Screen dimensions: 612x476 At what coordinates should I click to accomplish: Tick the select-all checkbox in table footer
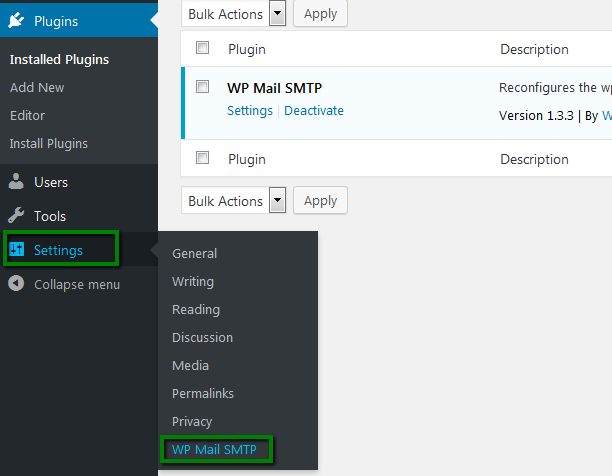click(202, 158)
